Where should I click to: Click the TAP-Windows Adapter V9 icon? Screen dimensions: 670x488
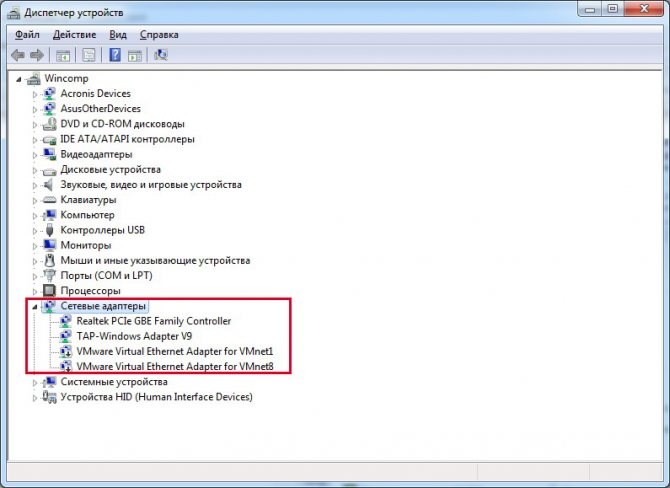[x=65, y=336]
